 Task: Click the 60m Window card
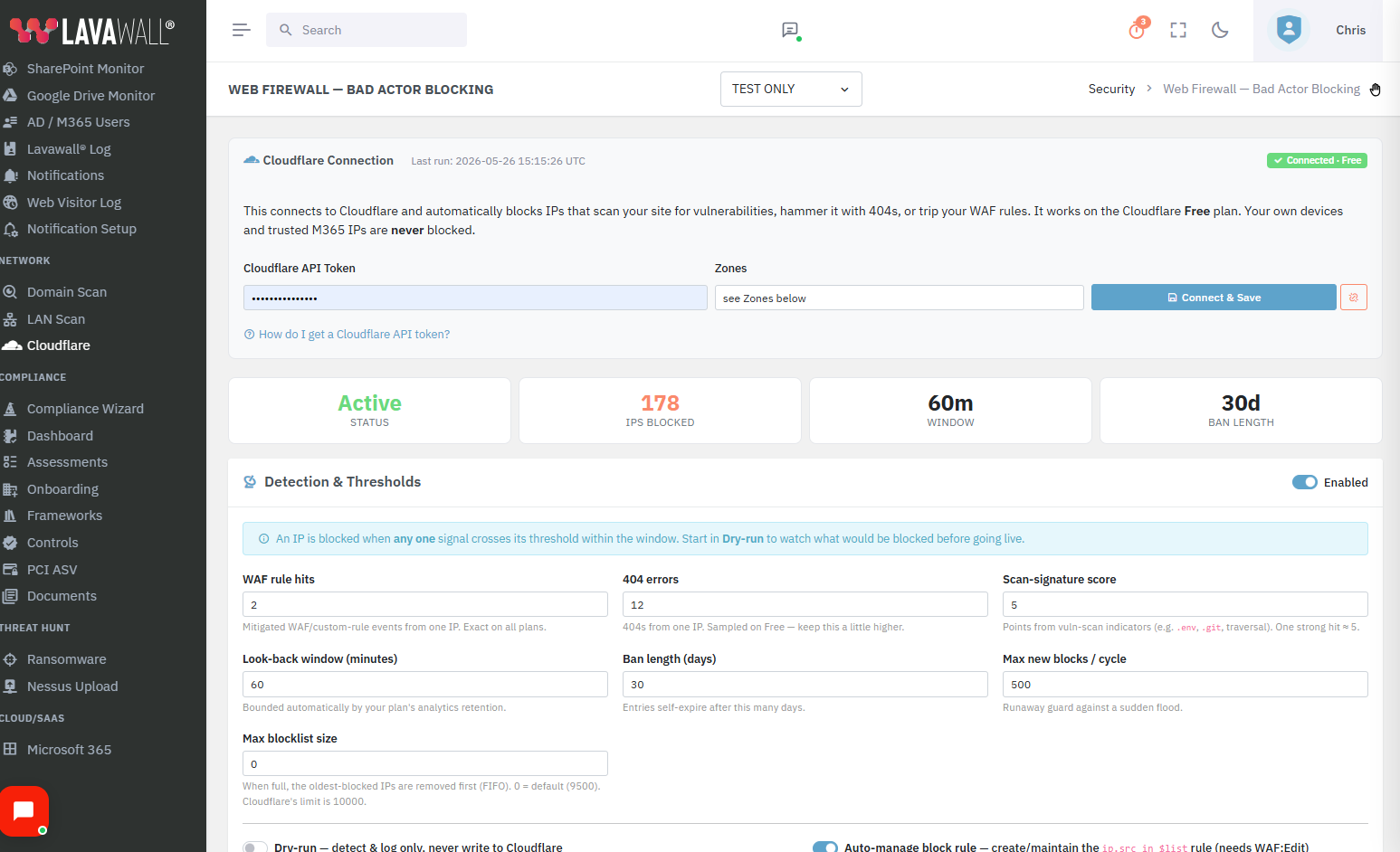(950, 411)
